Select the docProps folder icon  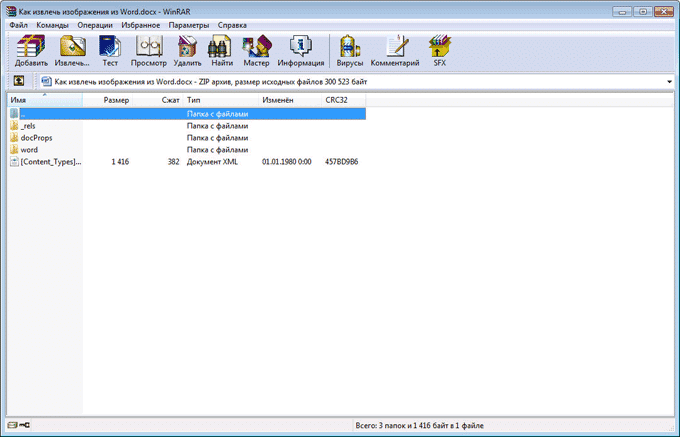coord(14,137)
